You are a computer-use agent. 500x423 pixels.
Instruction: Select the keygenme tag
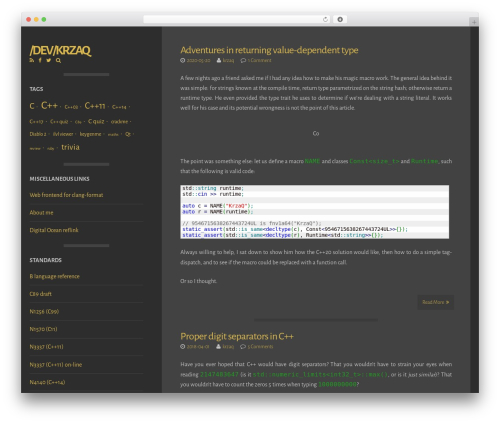(x=90, y=134)
